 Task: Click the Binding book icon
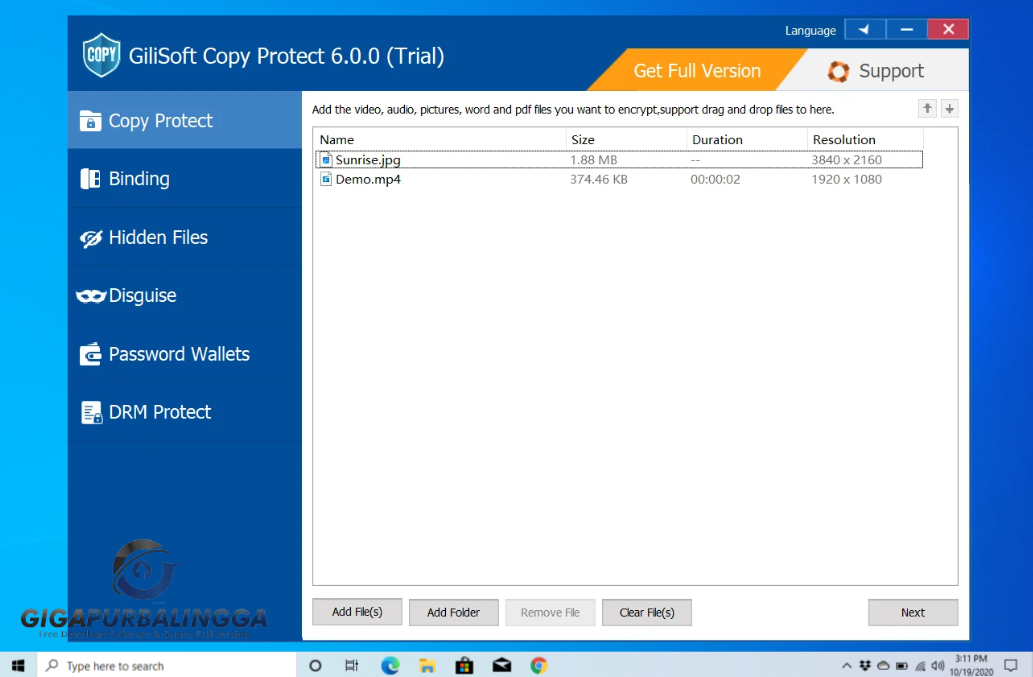[x=90, y=178]
